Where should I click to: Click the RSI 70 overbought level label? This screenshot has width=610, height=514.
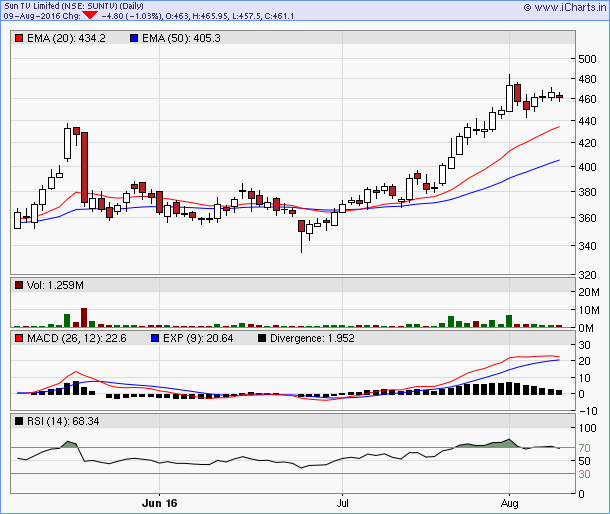click(x=584, y=448)
